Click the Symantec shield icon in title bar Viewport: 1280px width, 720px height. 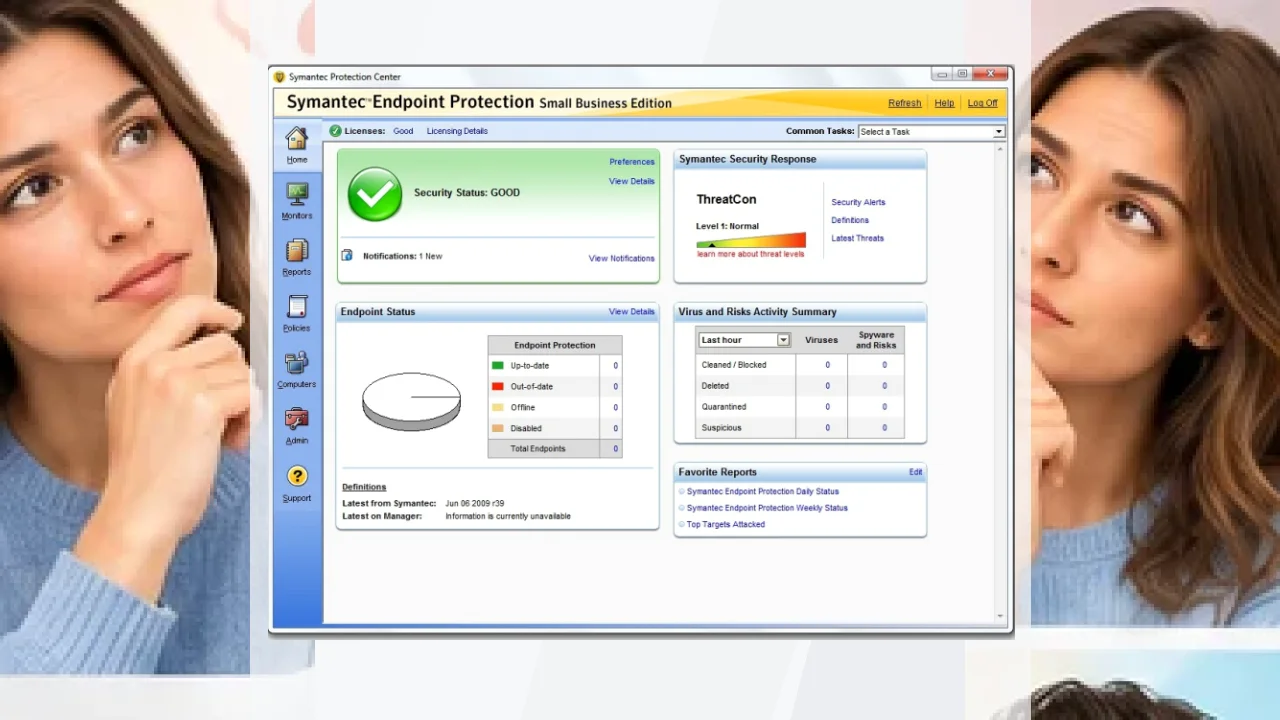280,77
